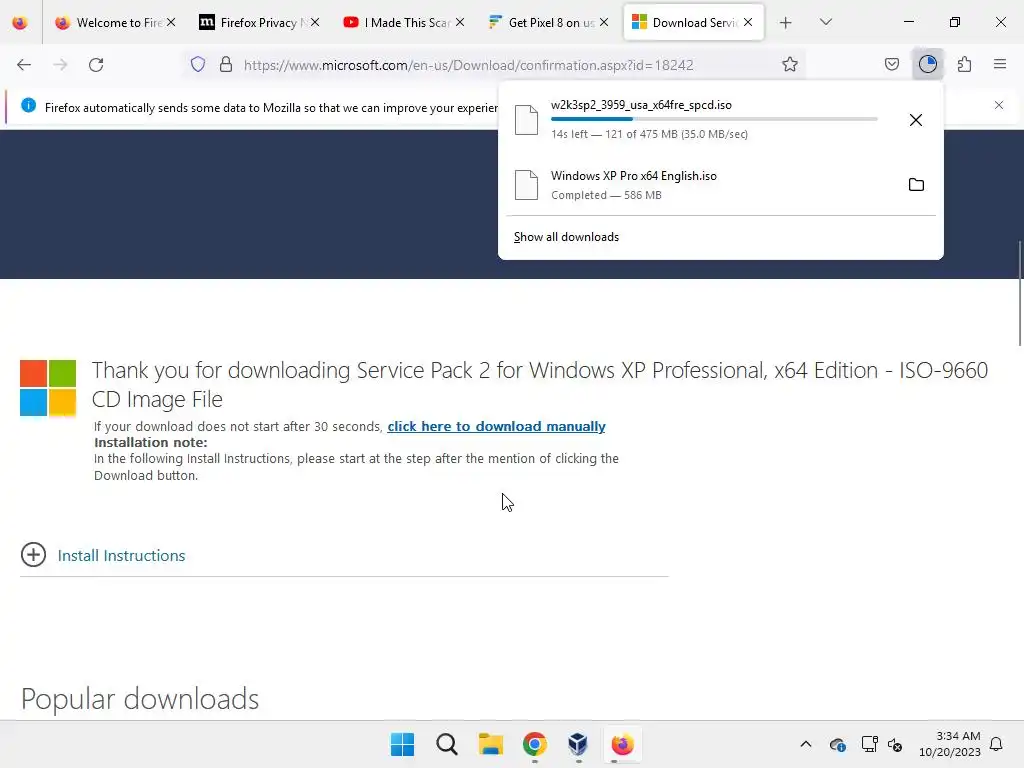The image size is (1024, 768).
Task: Click the Windows XP Pro file icon
Action: coord(526,185)
